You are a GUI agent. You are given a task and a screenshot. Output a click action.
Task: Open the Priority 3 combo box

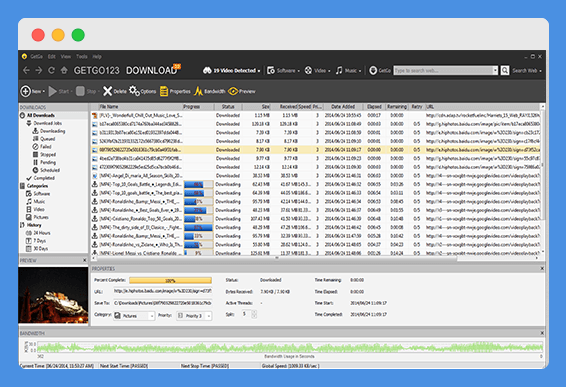pyautogui.click(x=194, y=316)
